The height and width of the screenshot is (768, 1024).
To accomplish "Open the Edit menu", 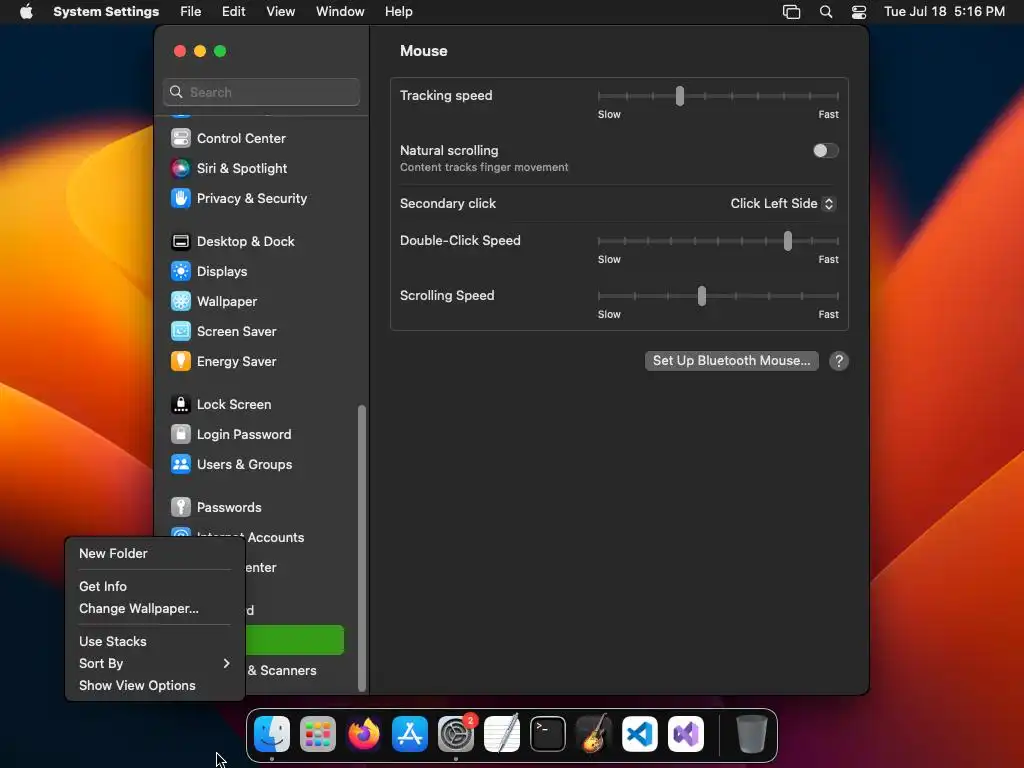I will click(233, 12).
